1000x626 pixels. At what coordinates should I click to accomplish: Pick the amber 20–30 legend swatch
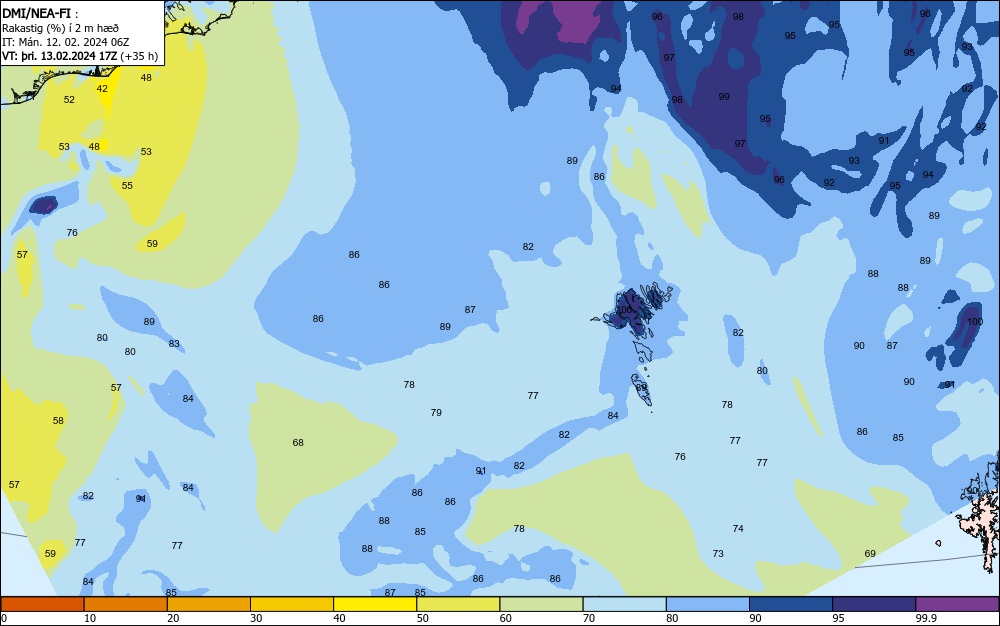(209, 604)
